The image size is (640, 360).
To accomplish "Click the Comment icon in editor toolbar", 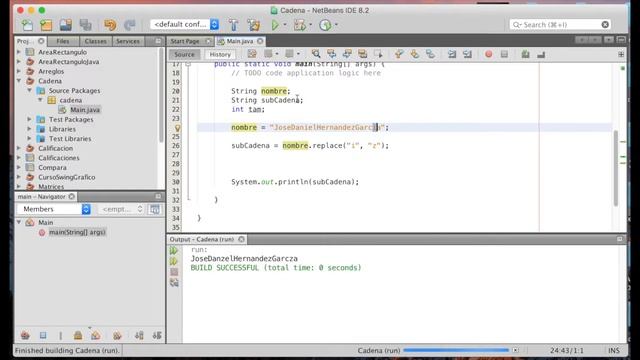I will pos(525,54).
